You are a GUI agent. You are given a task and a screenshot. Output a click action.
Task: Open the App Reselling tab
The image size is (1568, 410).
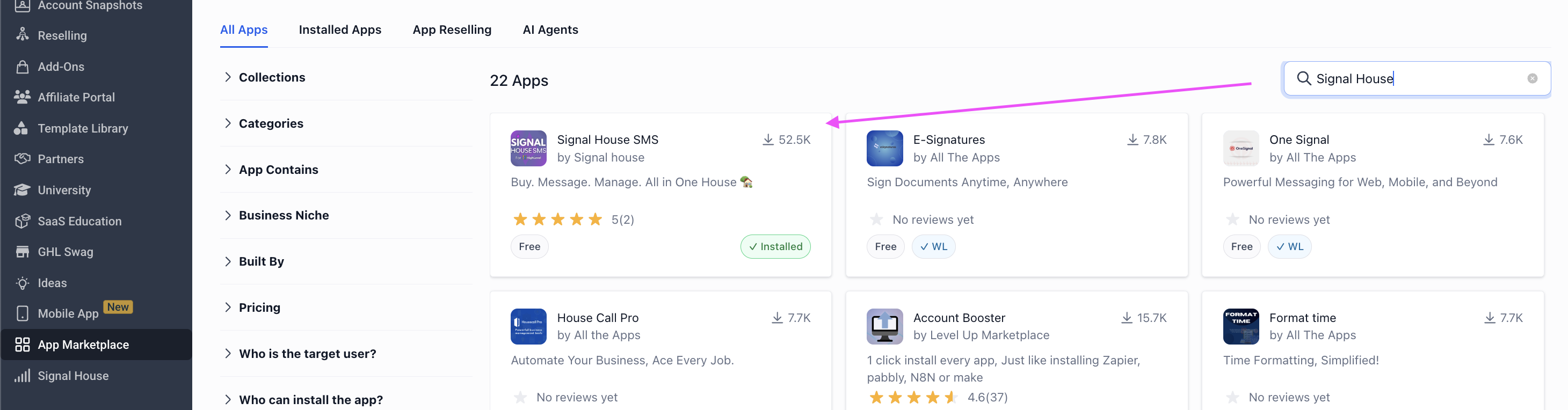coord(452,30)
